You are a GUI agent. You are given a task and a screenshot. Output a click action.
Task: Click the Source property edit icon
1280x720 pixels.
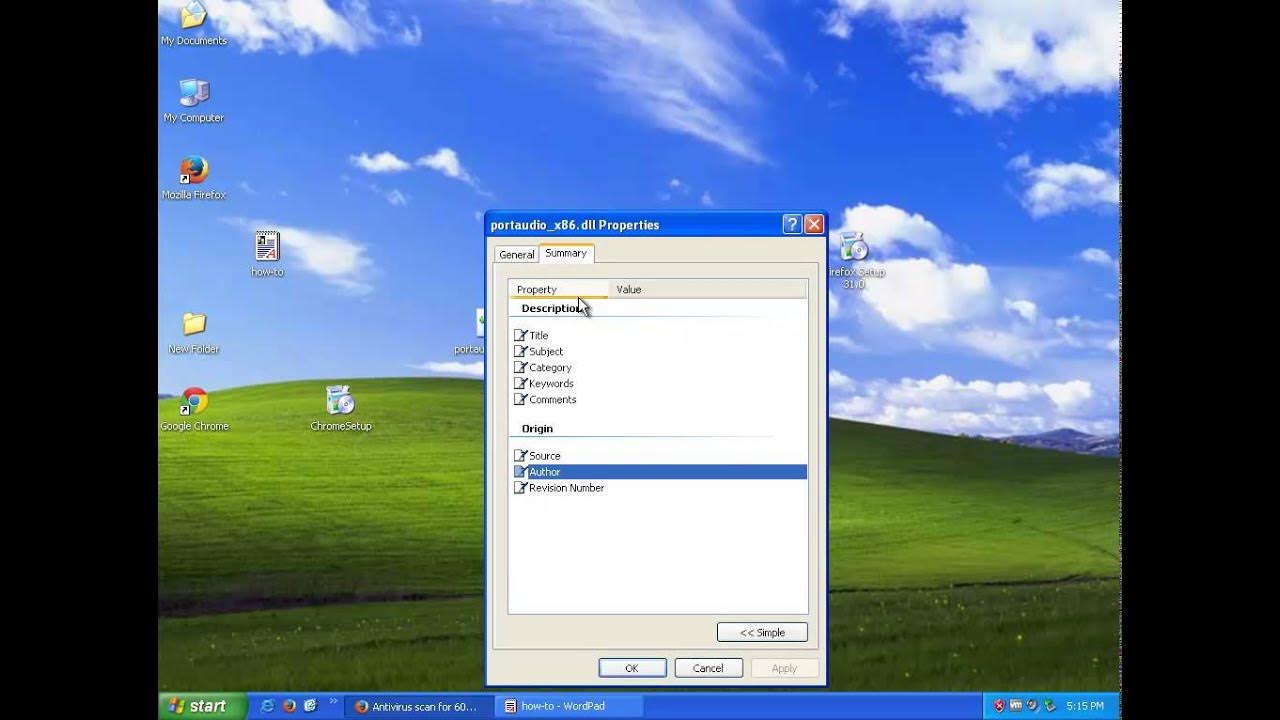point(520,456)
